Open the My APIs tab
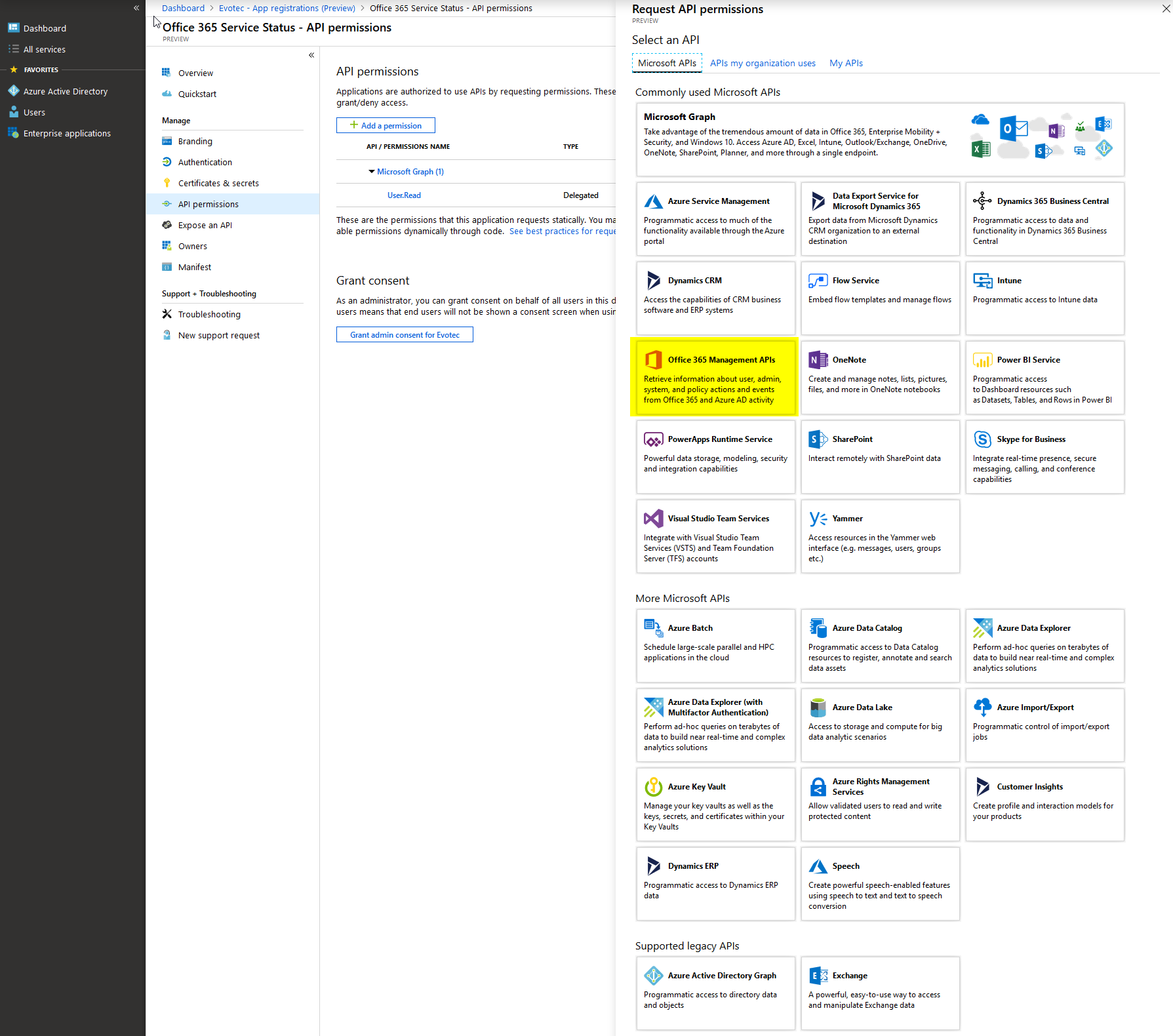Image resolution: width=1173 pixels, height=1036 pixels. (846, 63)
